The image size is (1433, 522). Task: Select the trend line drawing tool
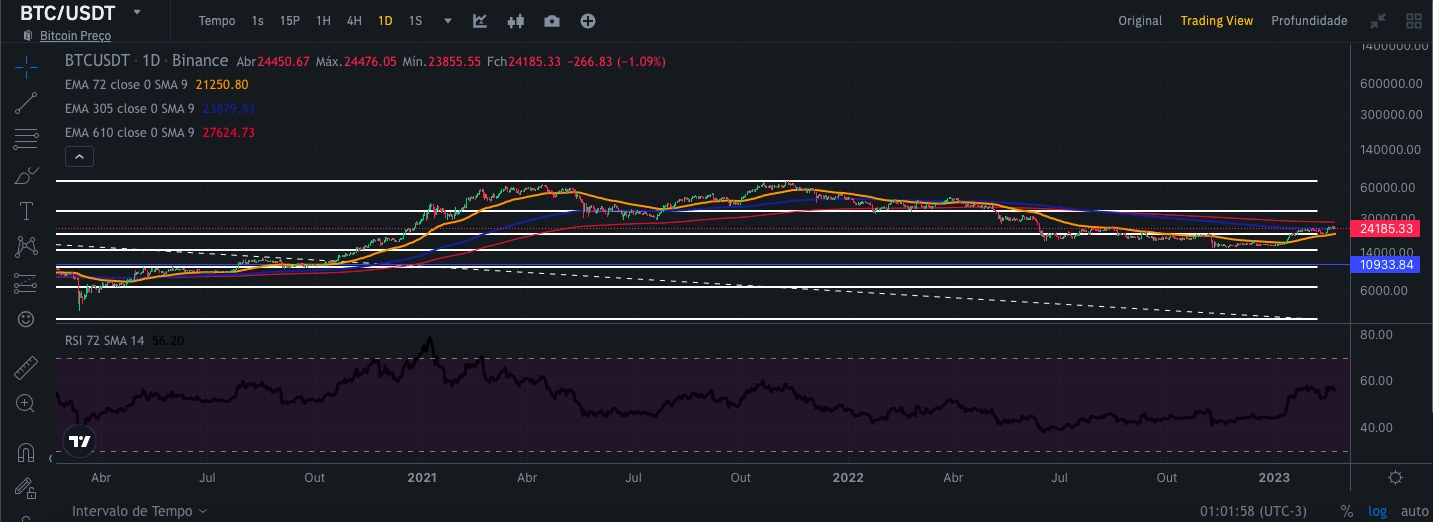[x=26, y=102]
